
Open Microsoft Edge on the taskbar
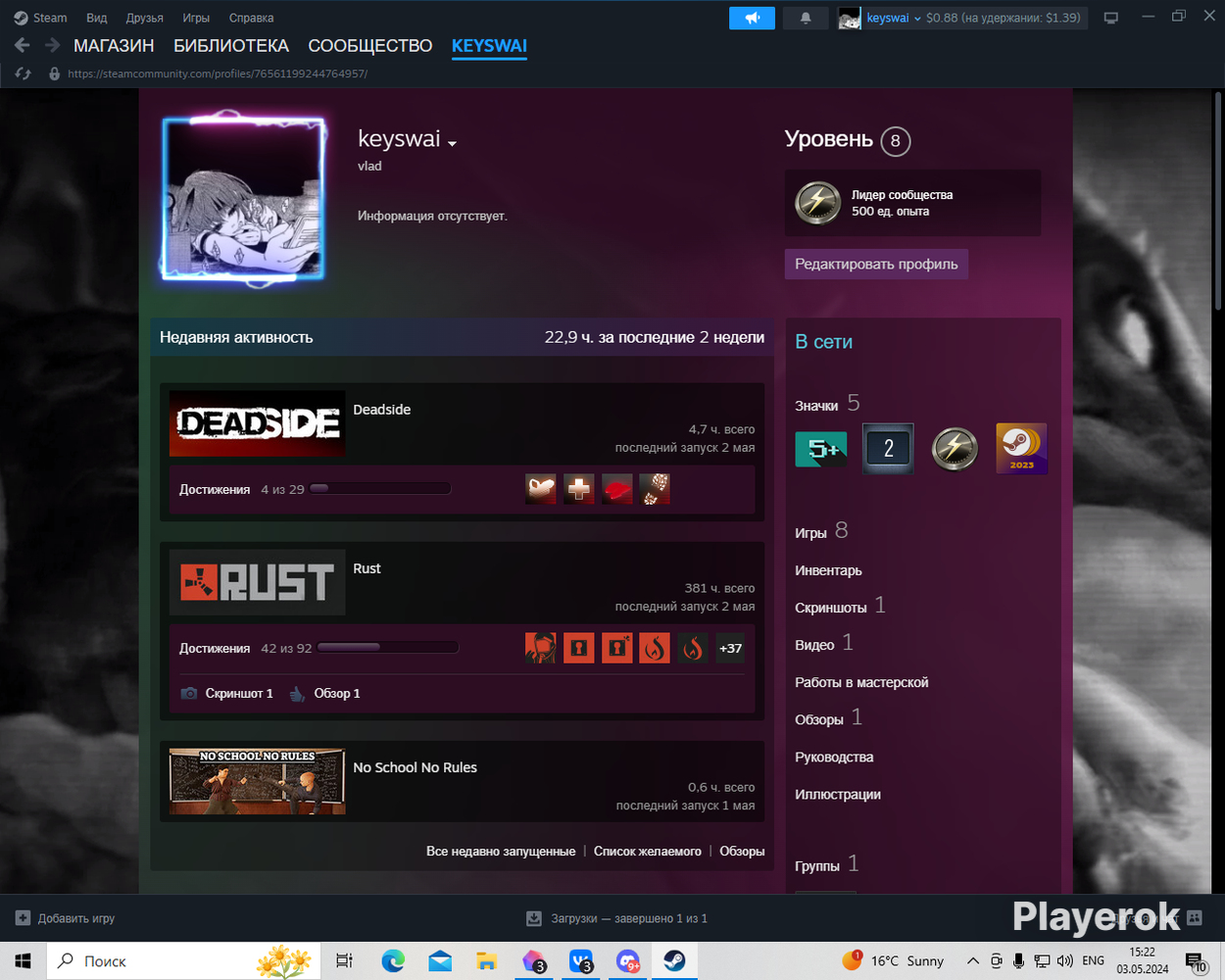(393, 960)
